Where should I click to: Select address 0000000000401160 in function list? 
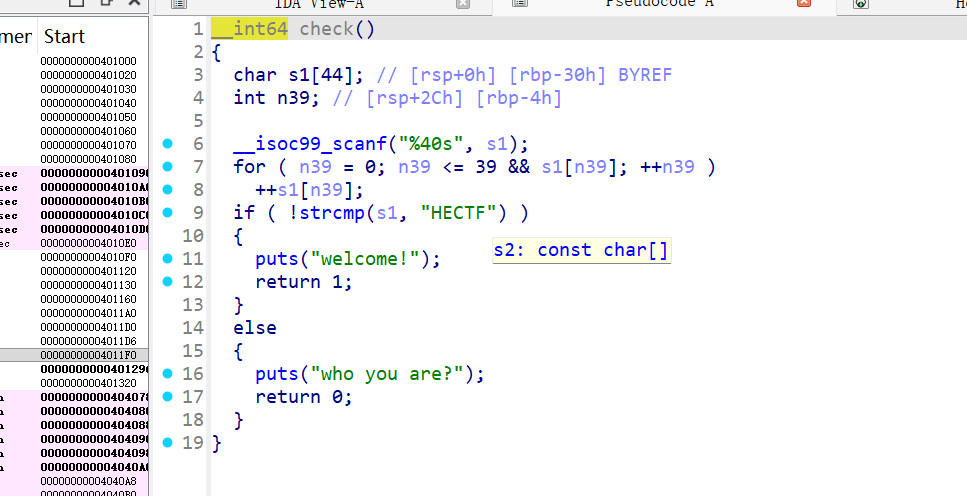(x=89, y=299)
